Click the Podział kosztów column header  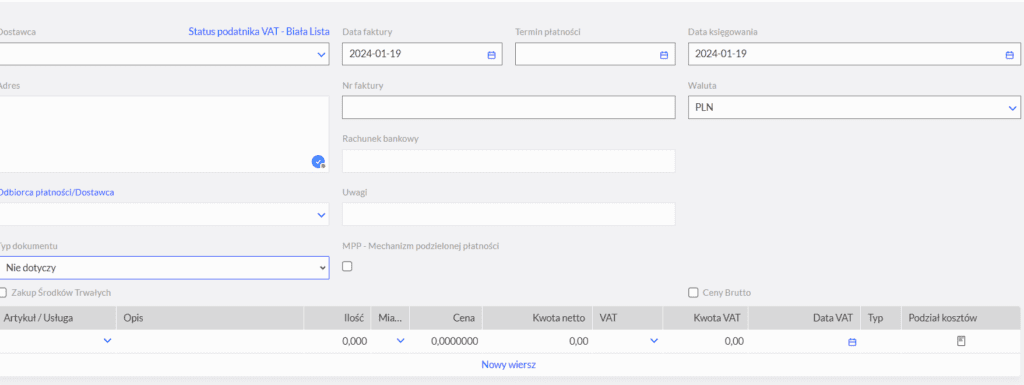coord(961,318)
